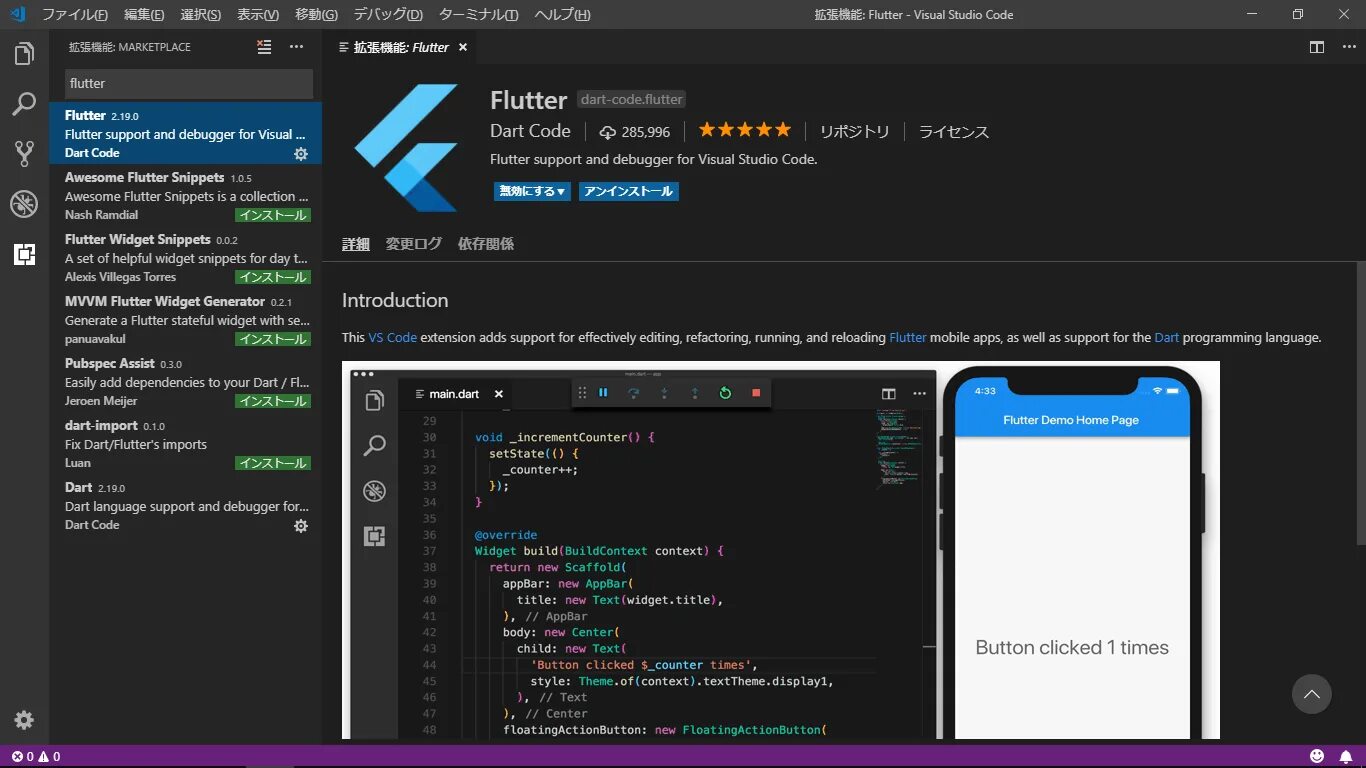Install MVVM Flutter Widget Generator
This screenshot has width=1366, height=768.
273,339
